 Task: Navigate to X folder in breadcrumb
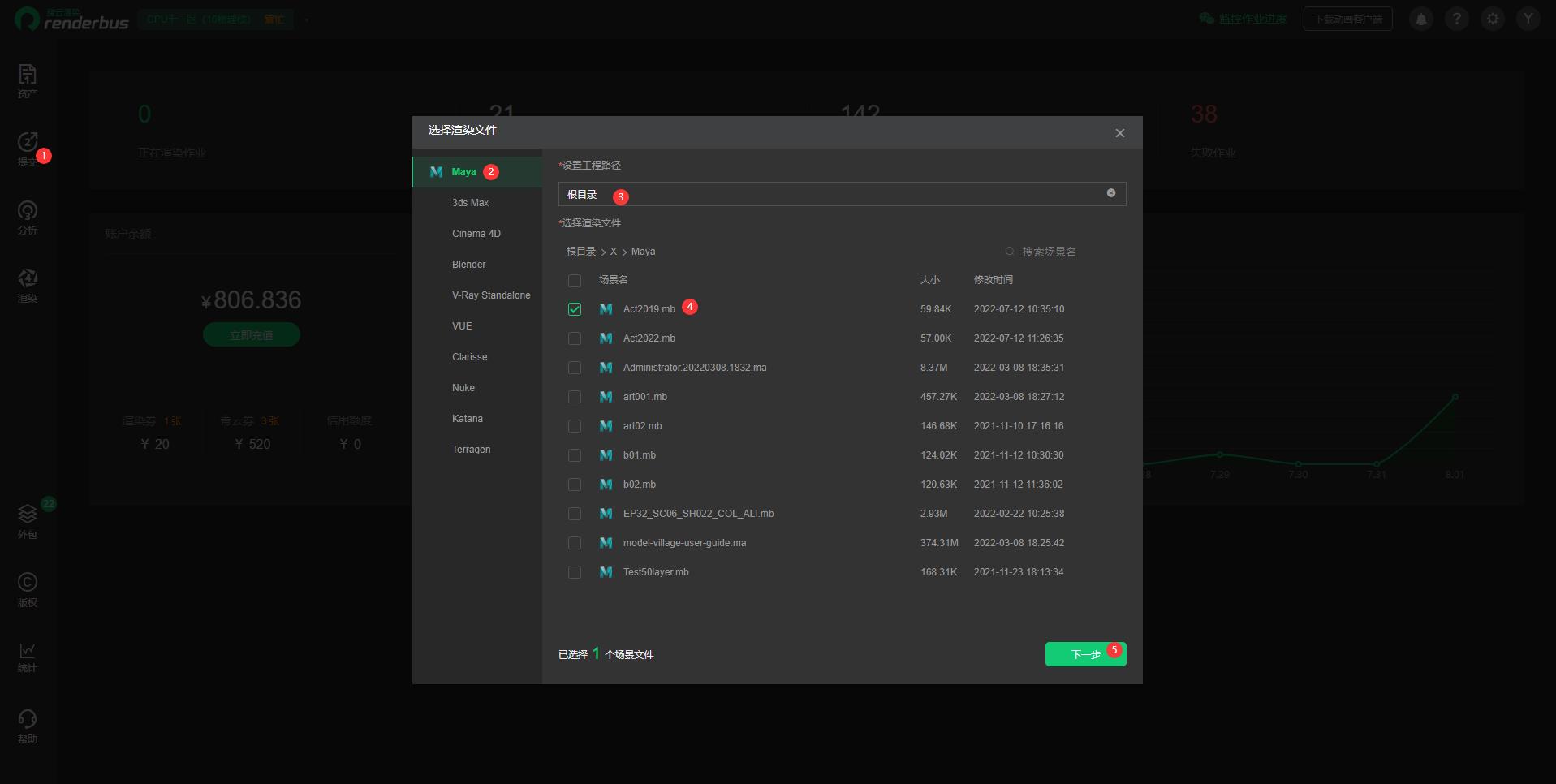[614, 252]
